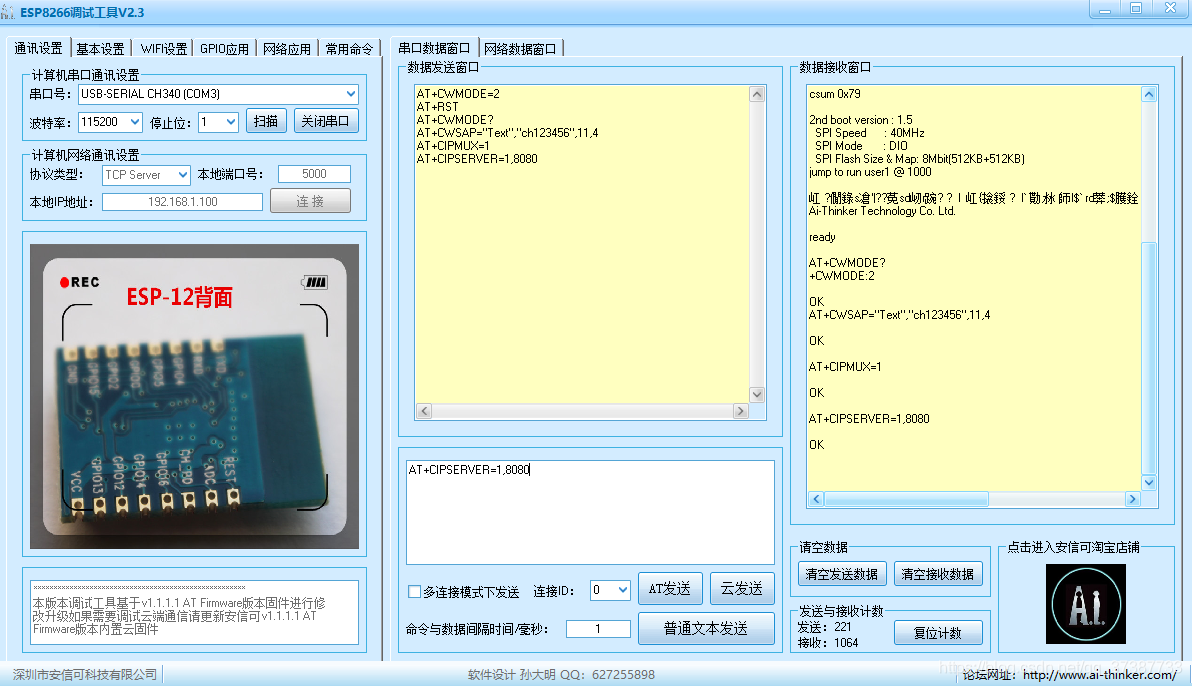Click the command input box with AT+CIPSERVER=1,8080

590,512
